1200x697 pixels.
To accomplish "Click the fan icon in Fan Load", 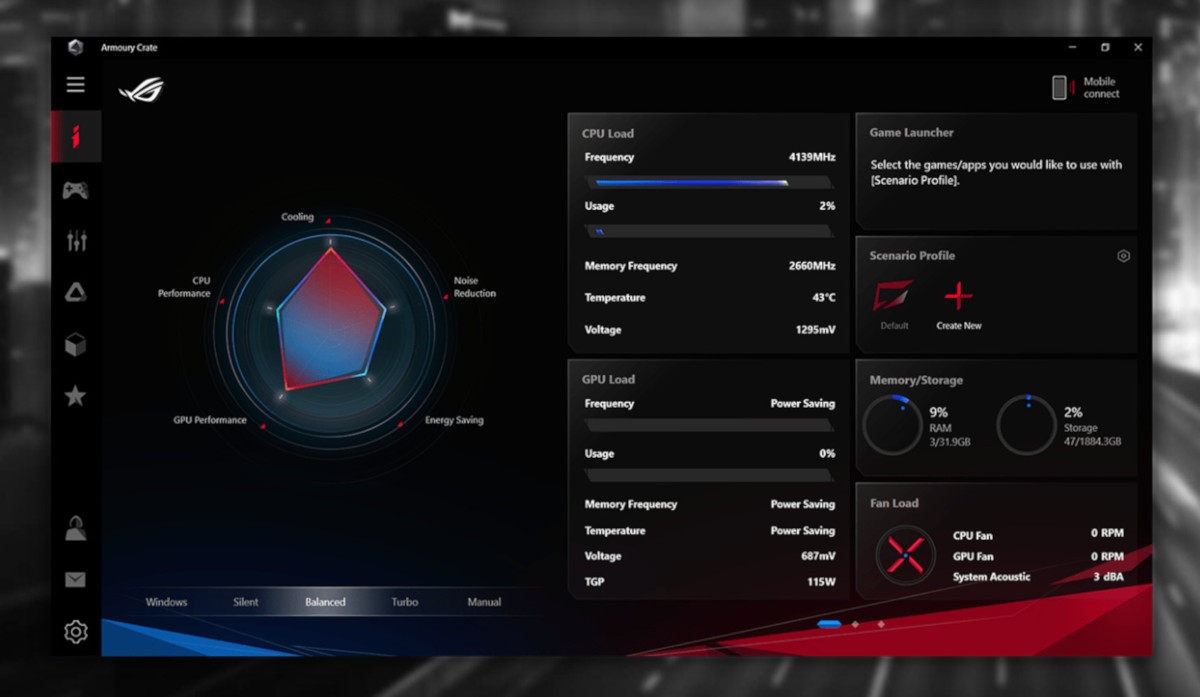I will pyautogui.click(x=905, y=555).
